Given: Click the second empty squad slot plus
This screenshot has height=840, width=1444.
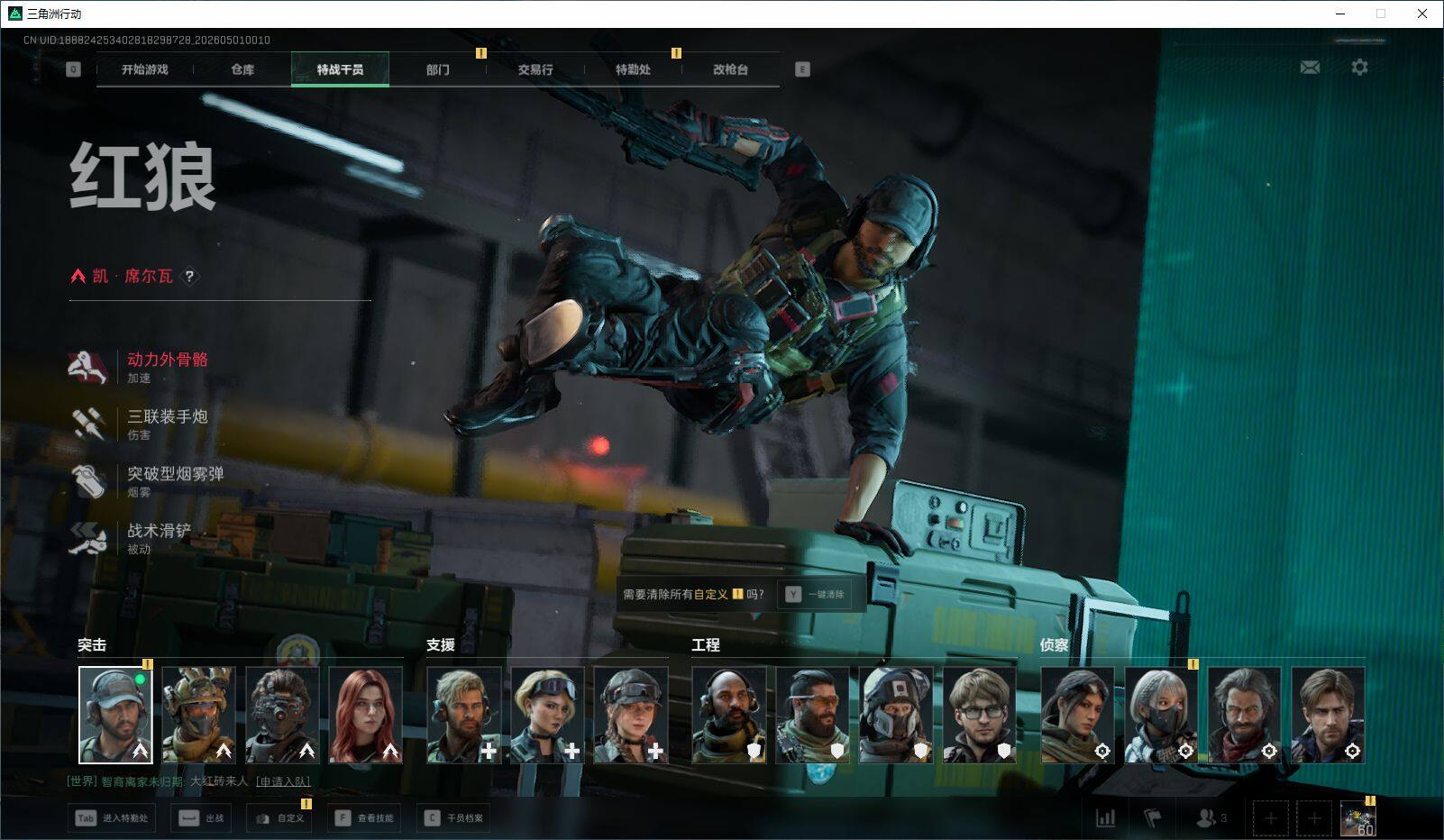Looking at the screenshot, I should (1313, 818).
